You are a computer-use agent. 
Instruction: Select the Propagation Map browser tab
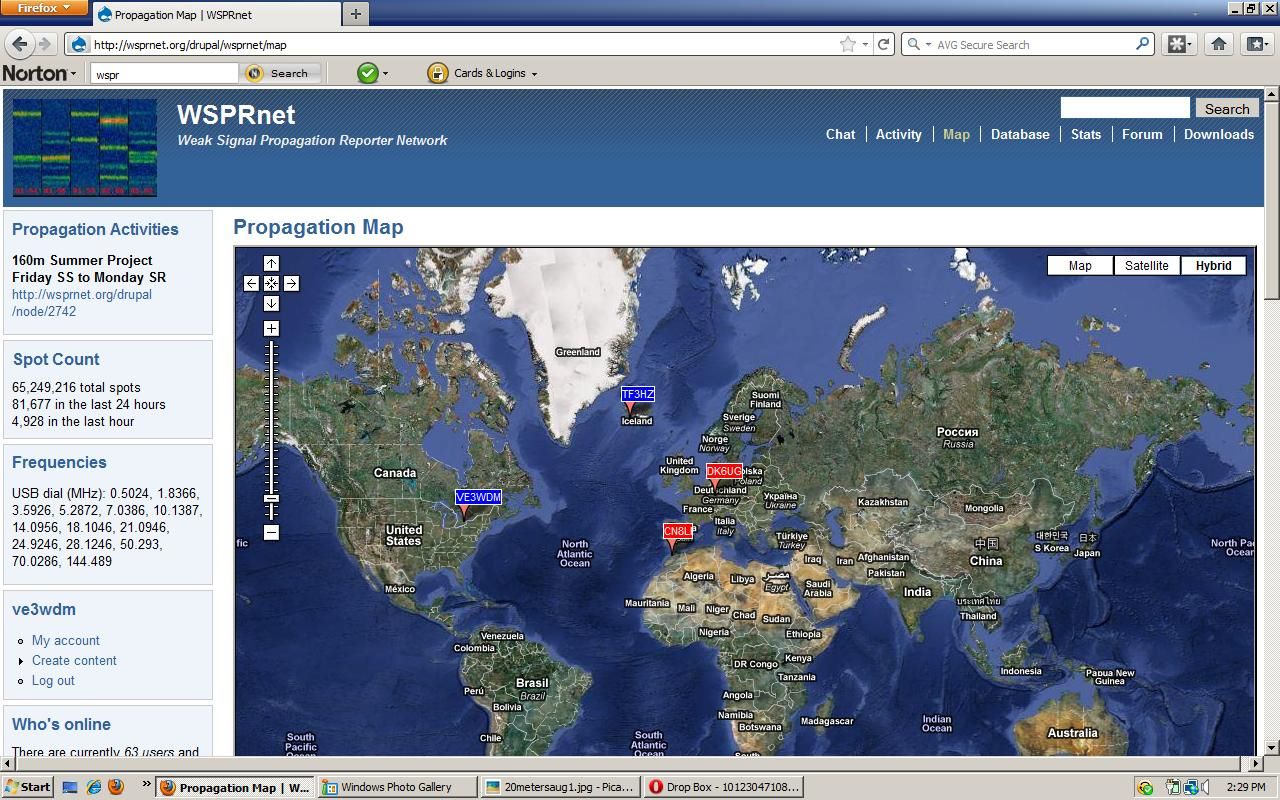click(x=216, y=15)
